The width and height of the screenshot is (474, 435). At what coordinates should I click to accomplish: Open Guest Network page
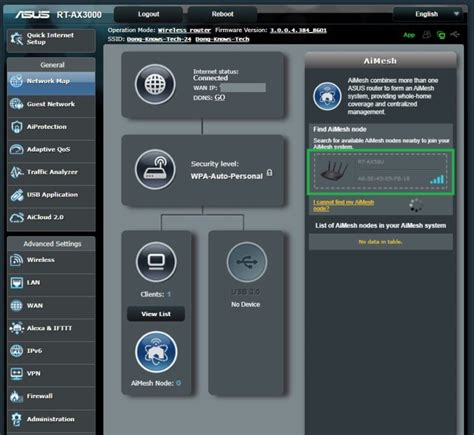click(51, 105)
